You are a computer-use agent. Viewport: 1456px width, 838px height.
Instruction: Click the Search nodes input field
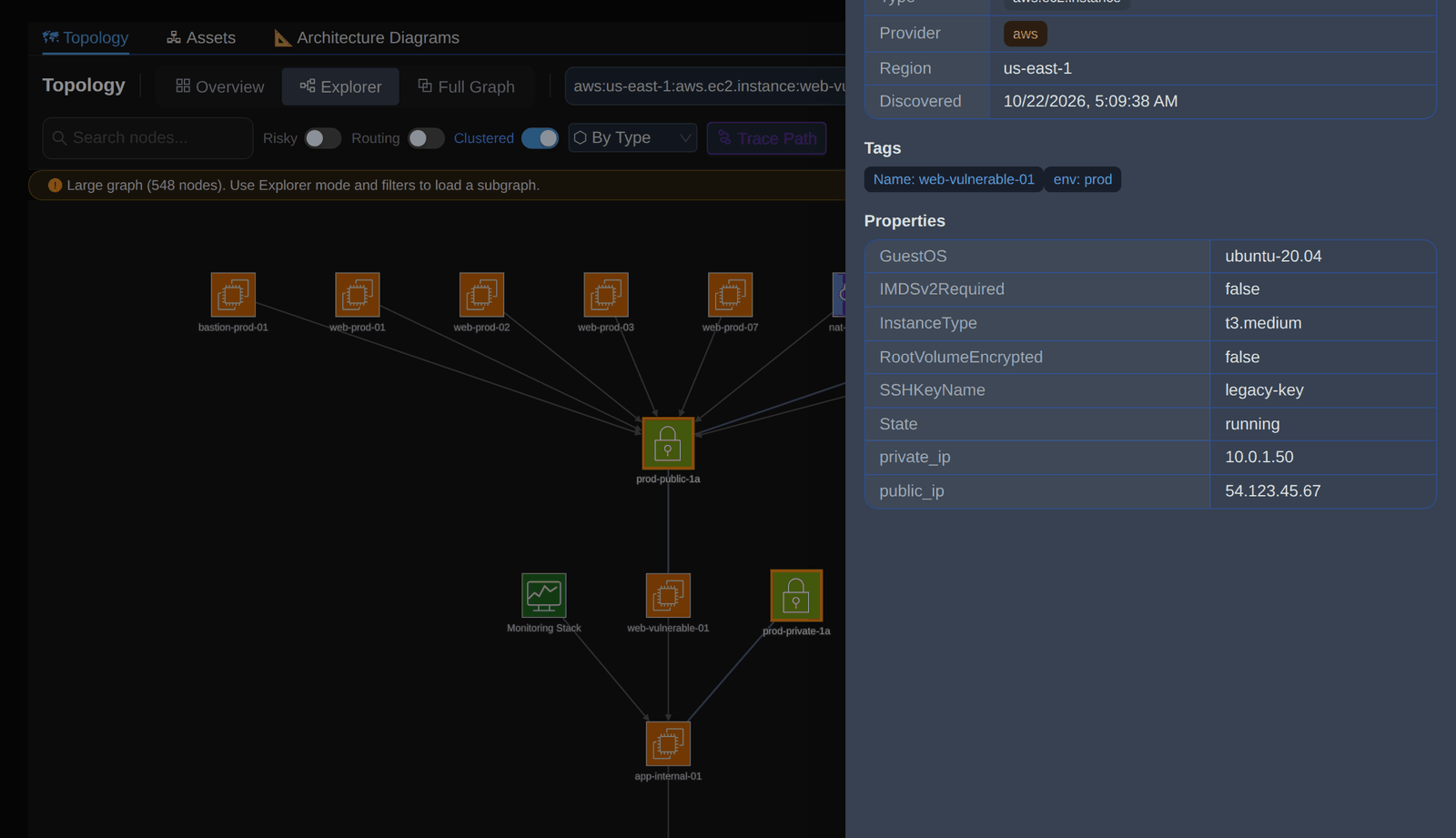tap(147, 138)
